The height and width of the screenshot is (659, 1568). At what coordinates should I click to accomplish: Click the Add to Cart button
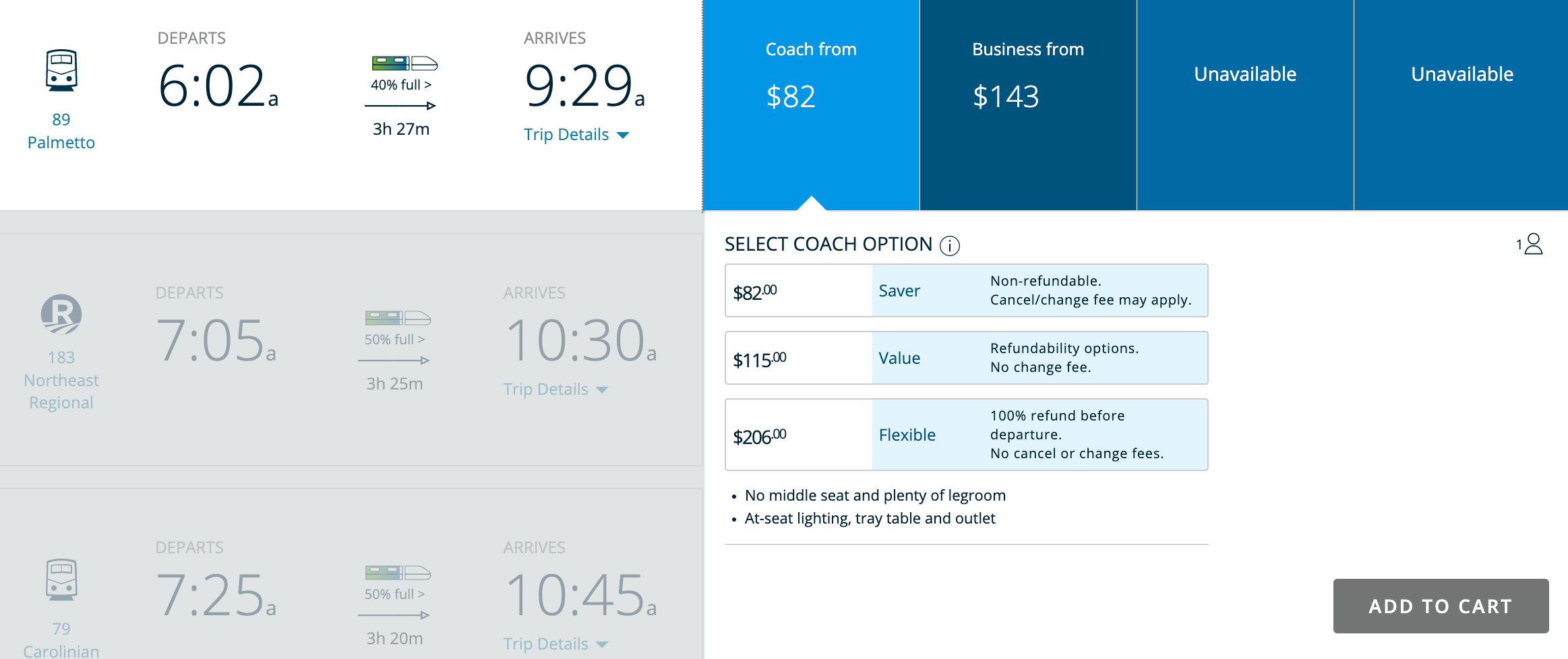tap(1441, 606)
